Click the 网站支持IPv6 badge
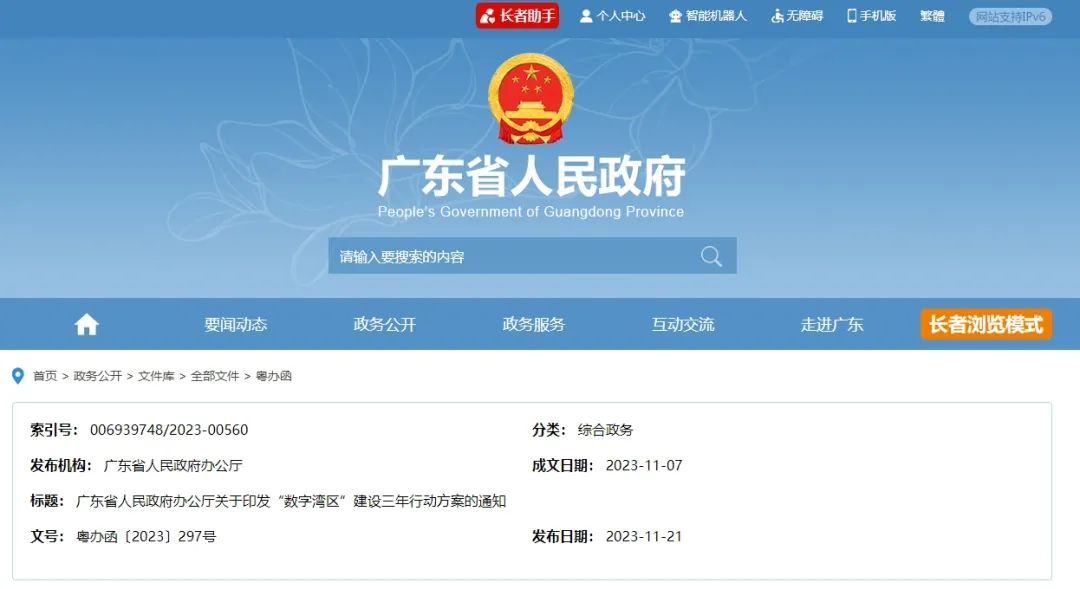 [x=1010, y=17]
